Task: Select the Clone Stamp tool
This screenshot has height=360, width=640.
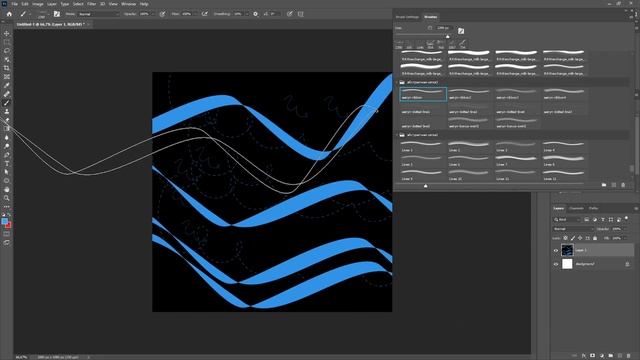Action: 7,111
